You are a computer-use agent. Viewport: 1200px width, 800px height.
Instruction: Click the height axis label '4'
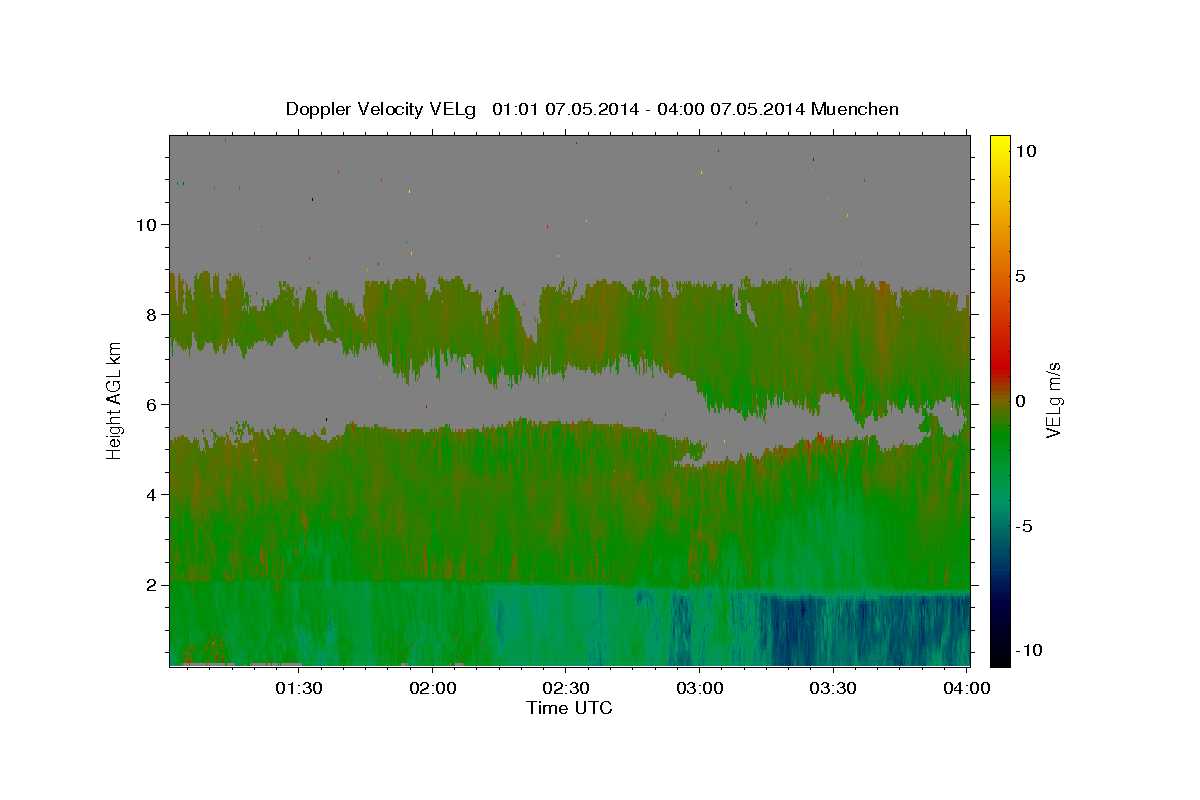152,494
